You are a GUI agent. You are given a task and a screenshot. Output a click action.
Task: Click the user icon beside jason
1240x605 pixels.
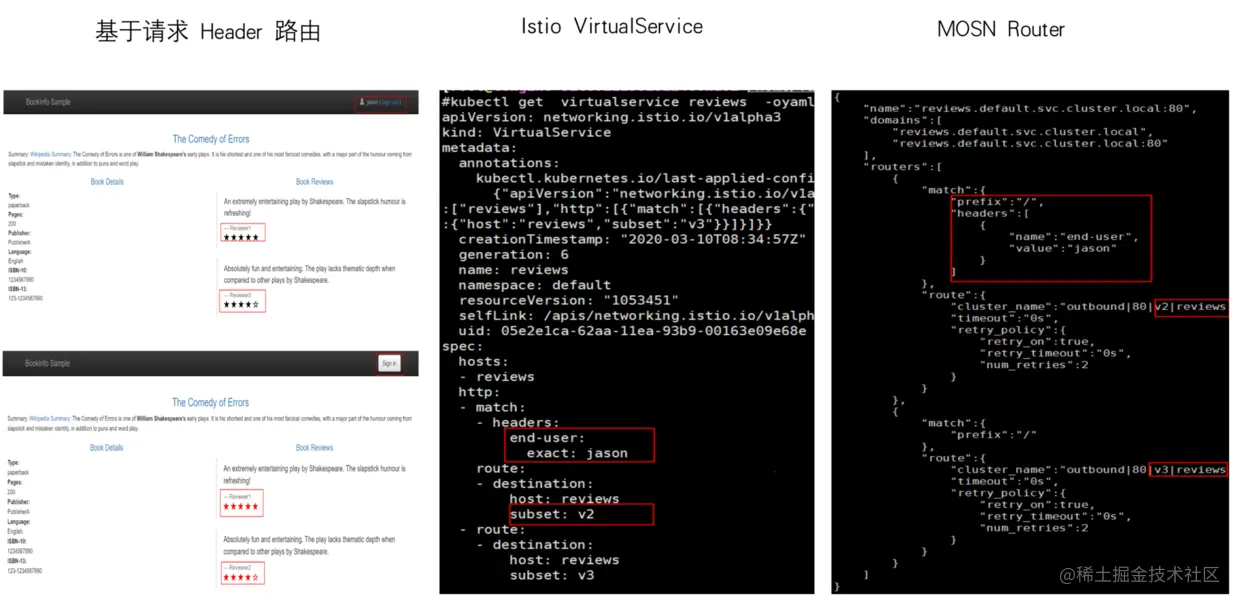362,102
